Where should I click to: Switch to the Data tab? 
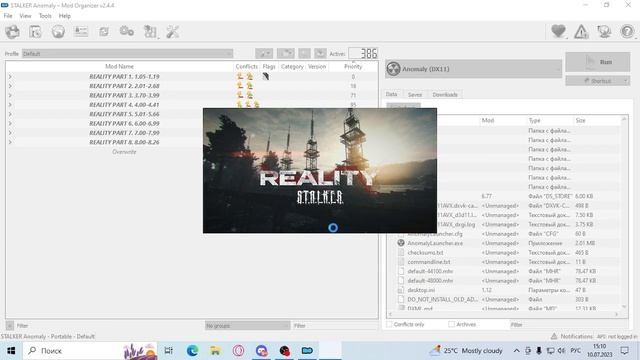coord(391,94)
